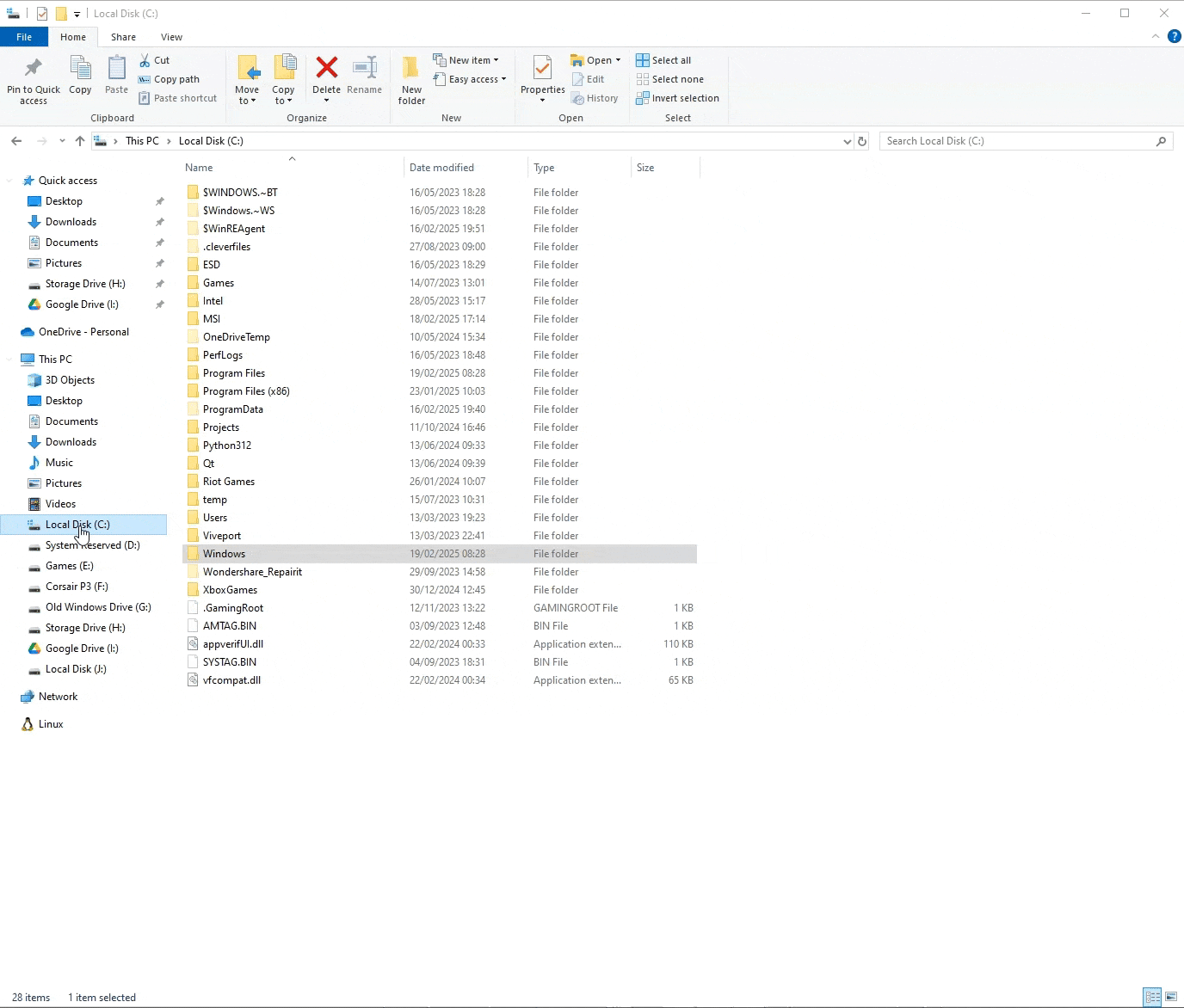The image size is (1184, 1008).
Task: Expand the Easy access dropdown
Action: click(x=470, y=79)
